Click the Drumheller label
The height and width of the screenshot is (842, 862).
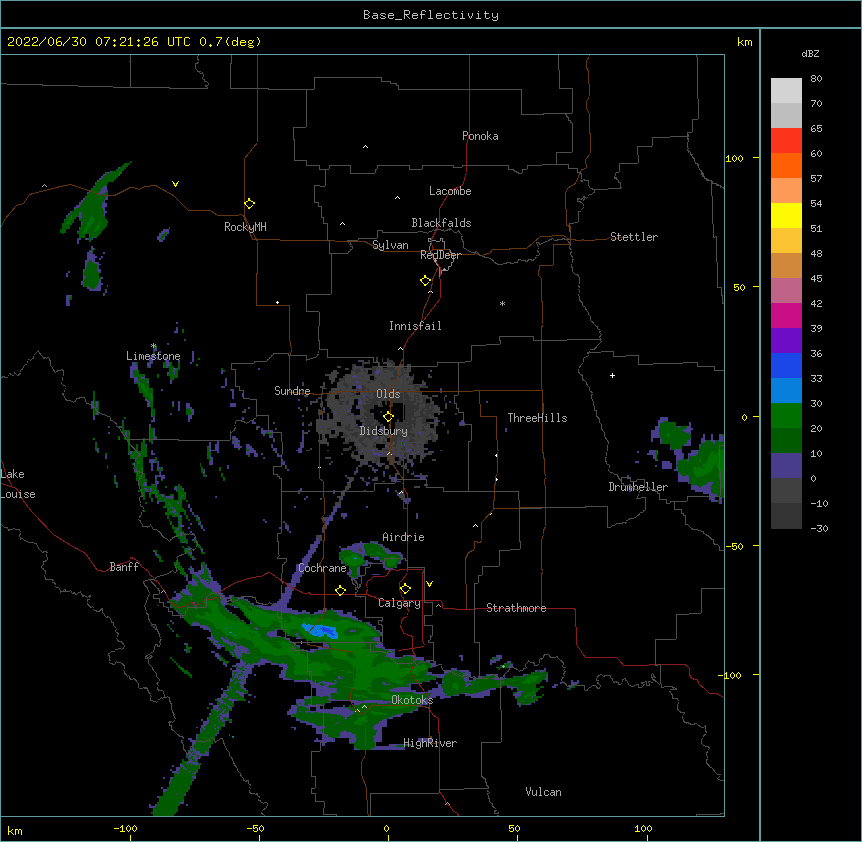[638, 487]
